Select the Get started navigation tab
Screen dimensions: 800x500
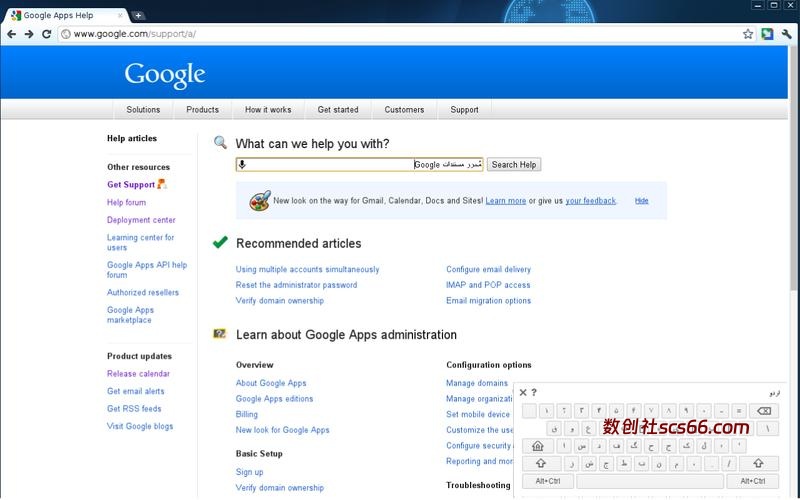coord(338,110)
